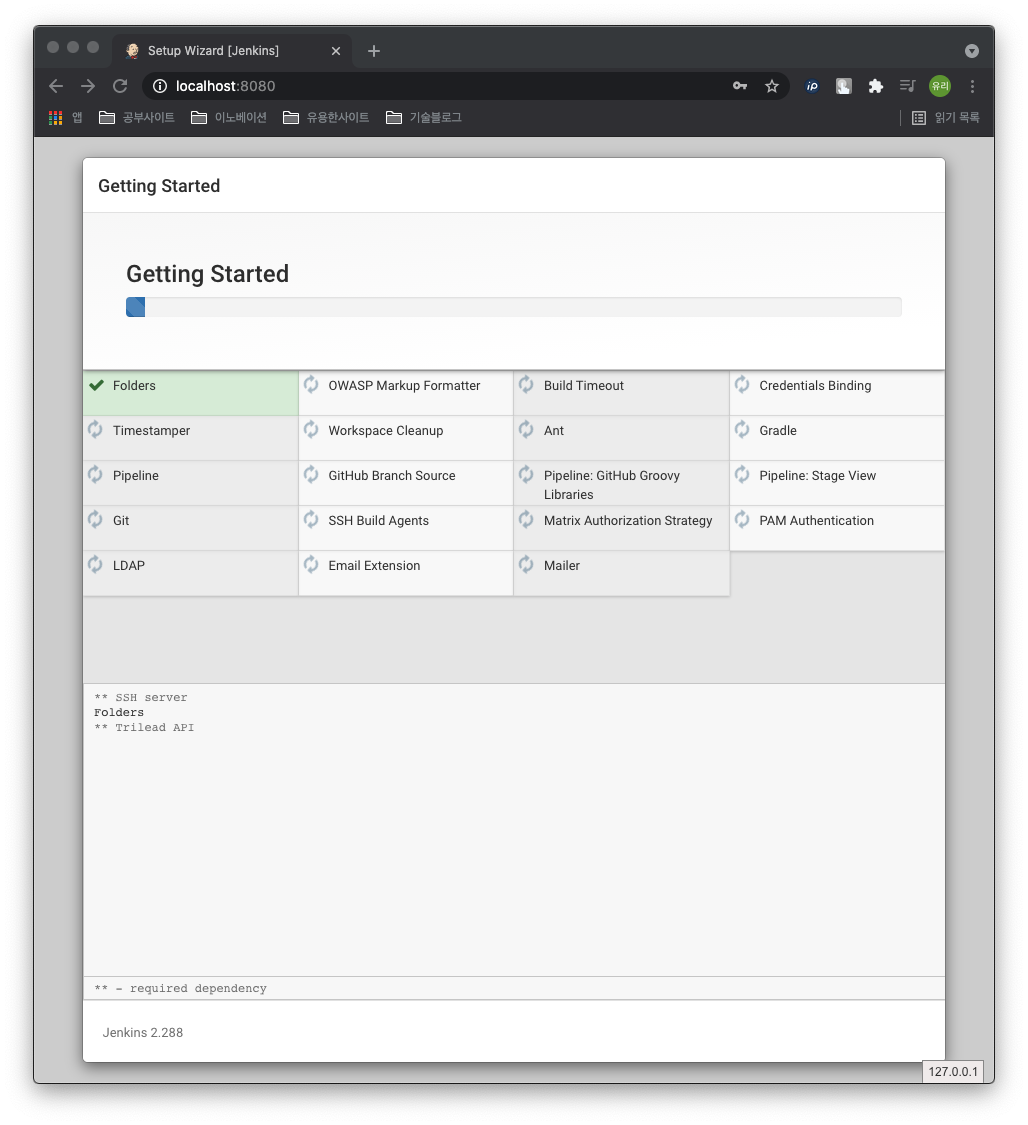Image resolution: width=1028 pixels, height=1125 pixels.
Task: View site information for localhost
Action: pos(160,86)
